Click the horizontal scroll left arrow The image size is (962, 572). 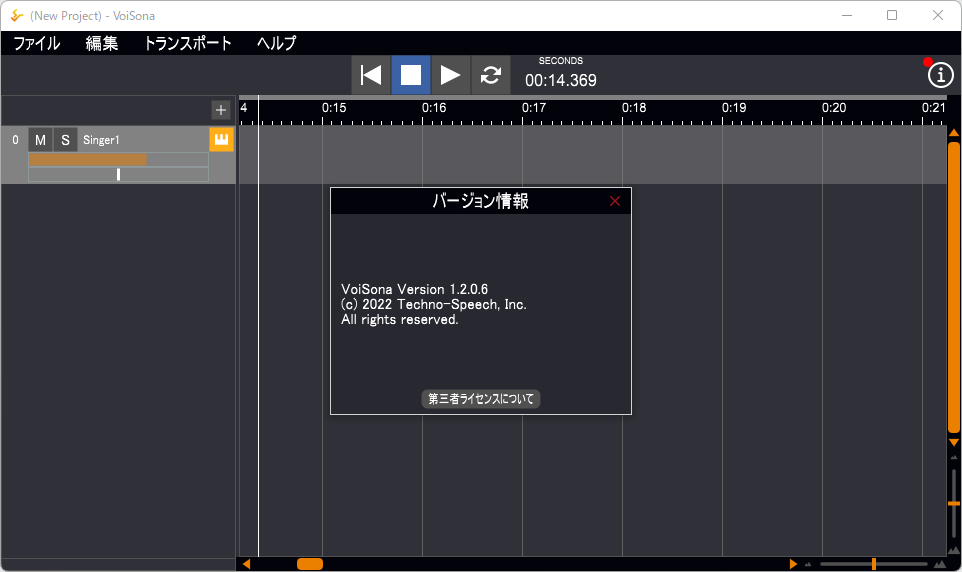coord(246,564)
